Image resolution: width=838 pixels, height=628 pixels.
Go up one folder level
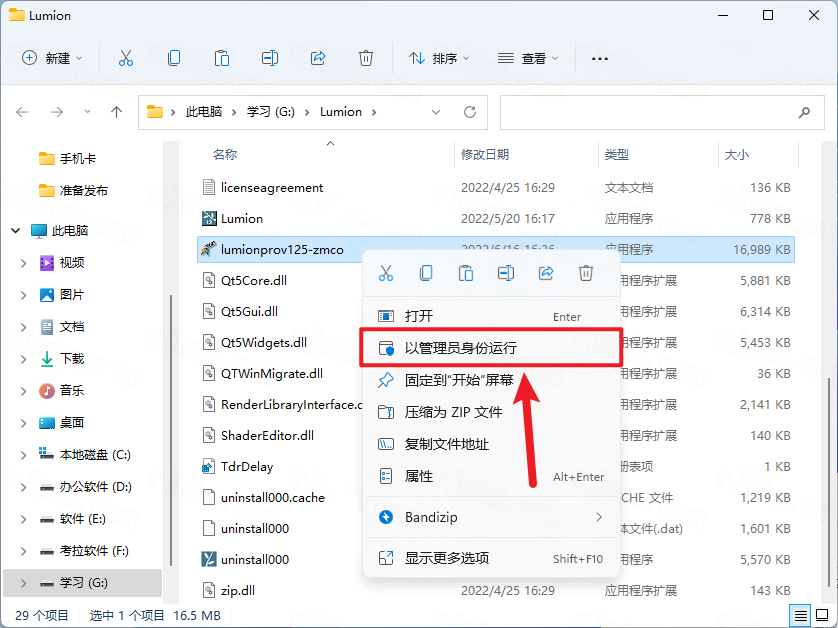click(x=117, y=112)
